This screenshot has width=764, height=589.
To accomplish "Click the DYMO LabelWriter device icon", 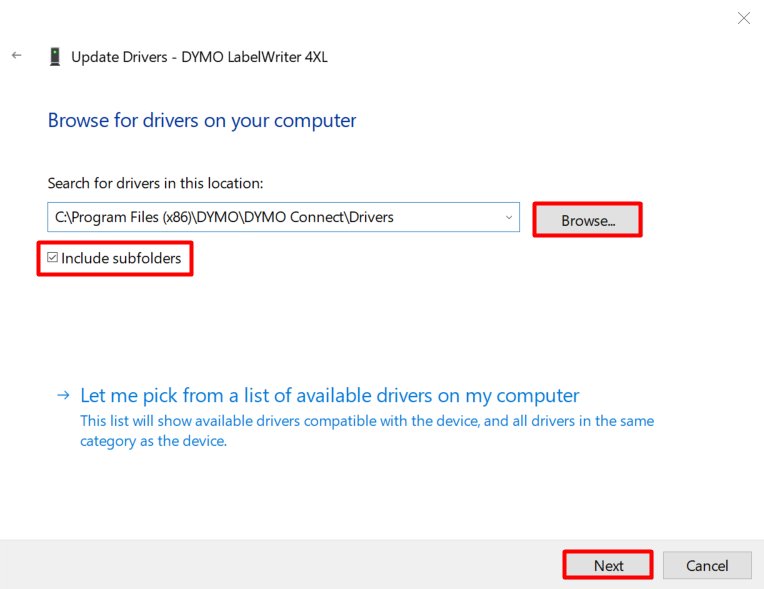I will (x=55, y=57).
